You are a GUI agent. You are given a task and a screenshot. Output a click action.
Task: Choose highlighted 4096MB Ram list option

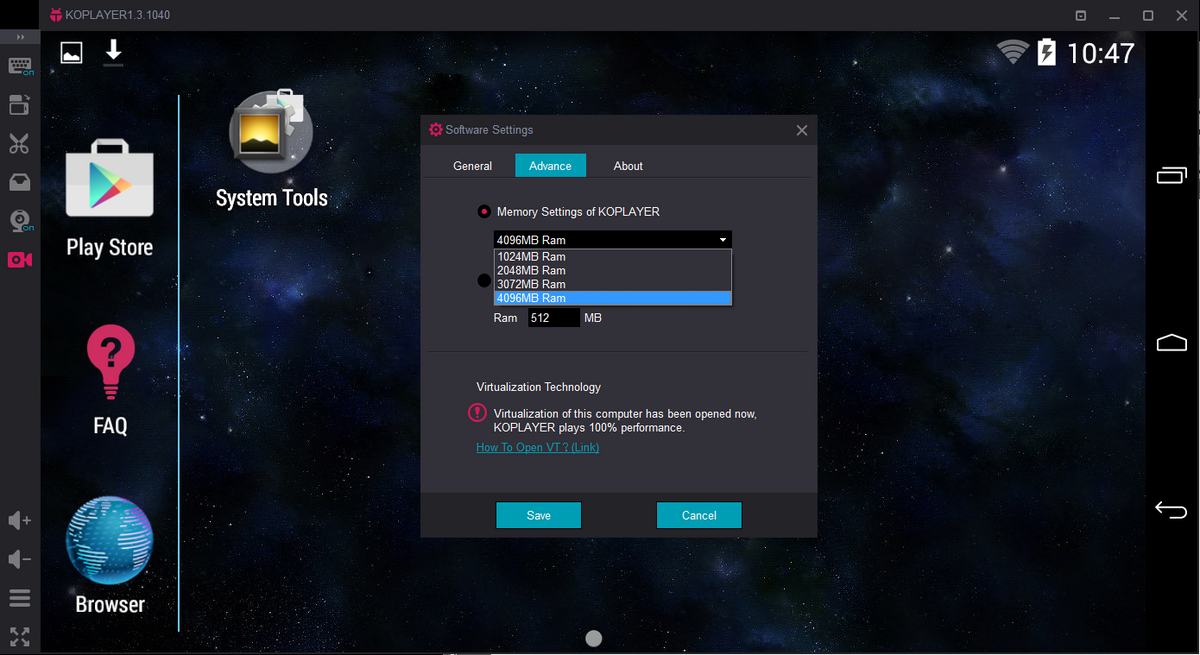coord(613,298)
